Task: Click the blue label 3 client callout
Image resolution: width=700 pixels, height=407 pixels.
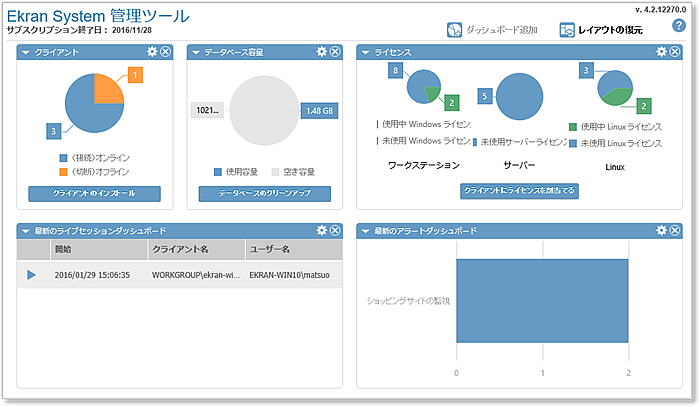Action: click(54, 131)
